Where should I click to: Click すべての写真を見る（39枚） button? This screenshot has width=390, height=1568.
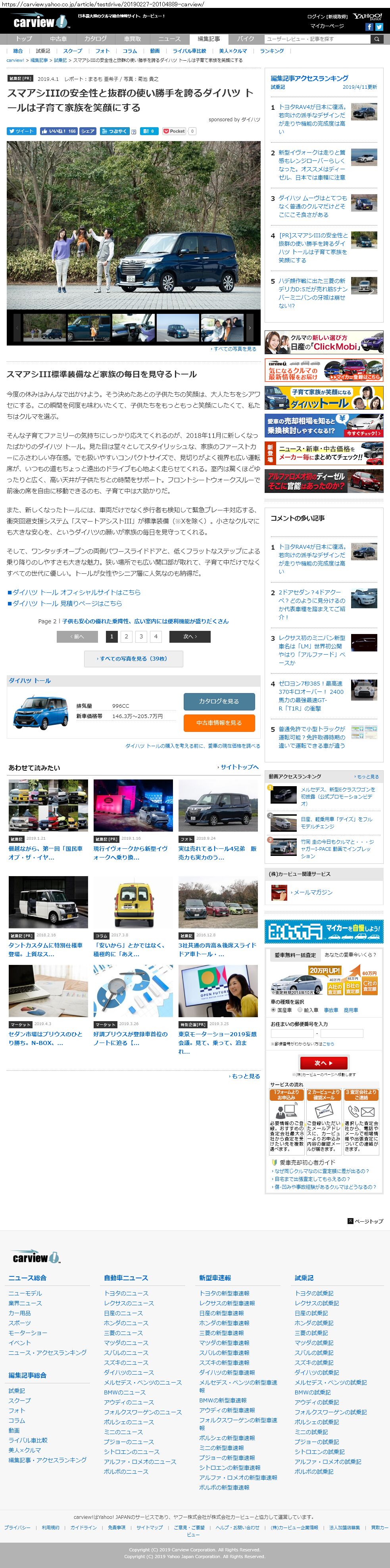133,659
